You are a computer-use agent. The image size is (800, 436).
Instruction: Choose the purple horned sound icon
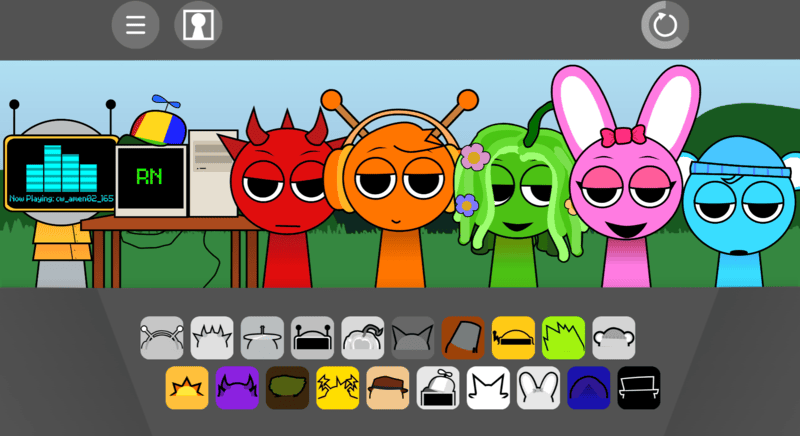point(236,388)
